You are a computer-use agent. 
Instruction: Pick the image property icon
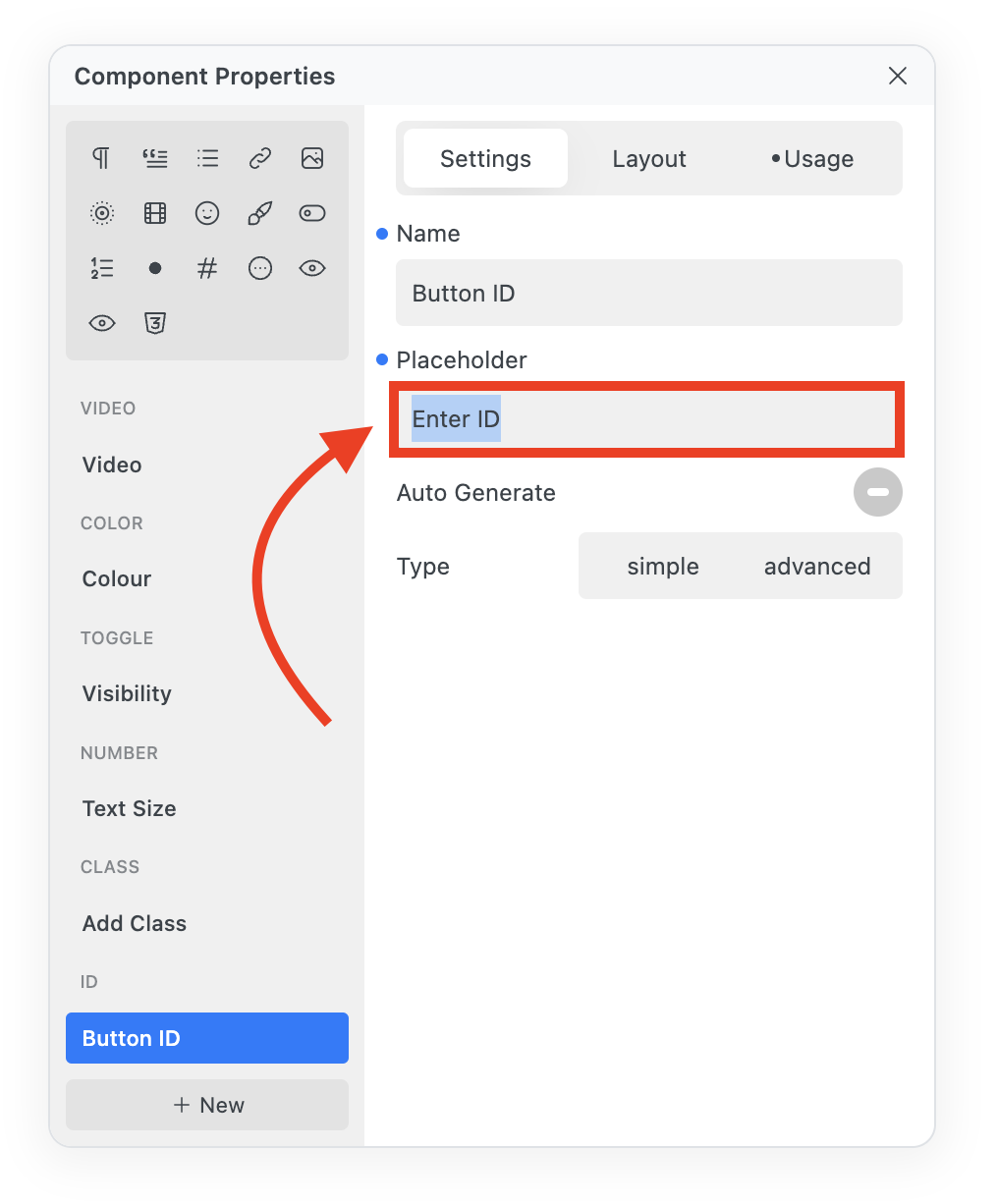(312, 158)
